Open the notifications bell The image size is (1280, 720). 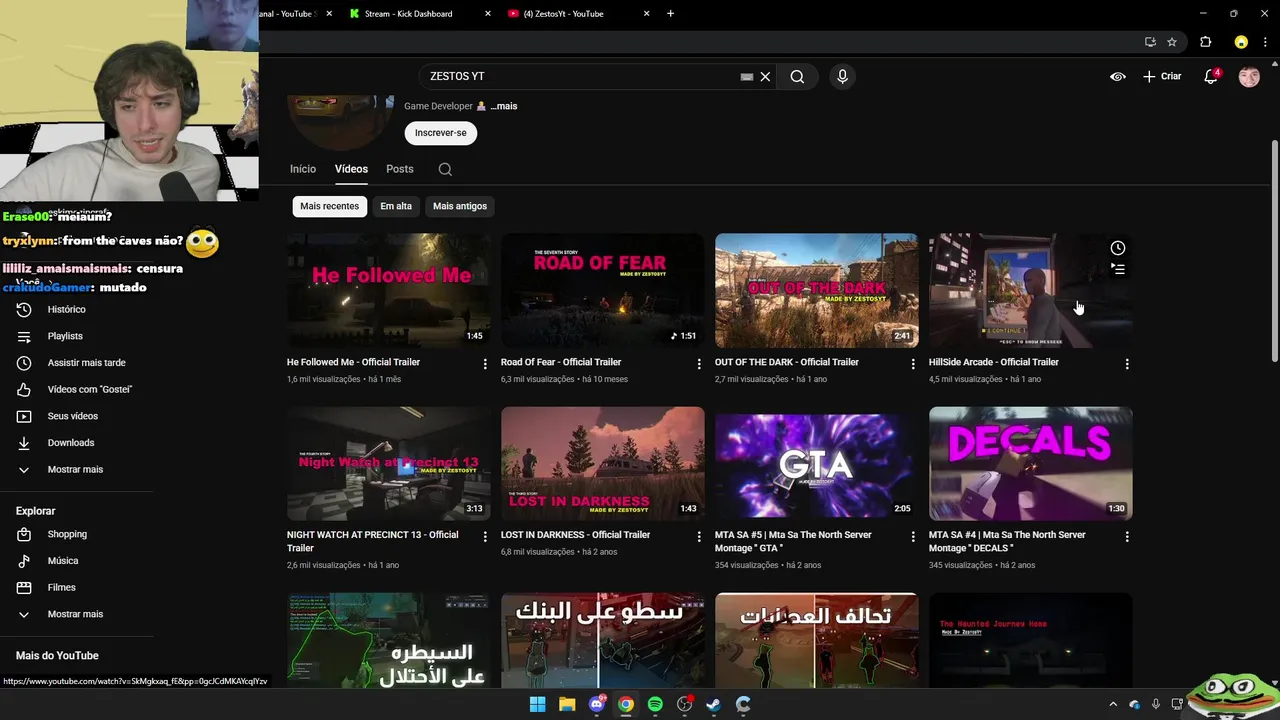[1211, 76]
